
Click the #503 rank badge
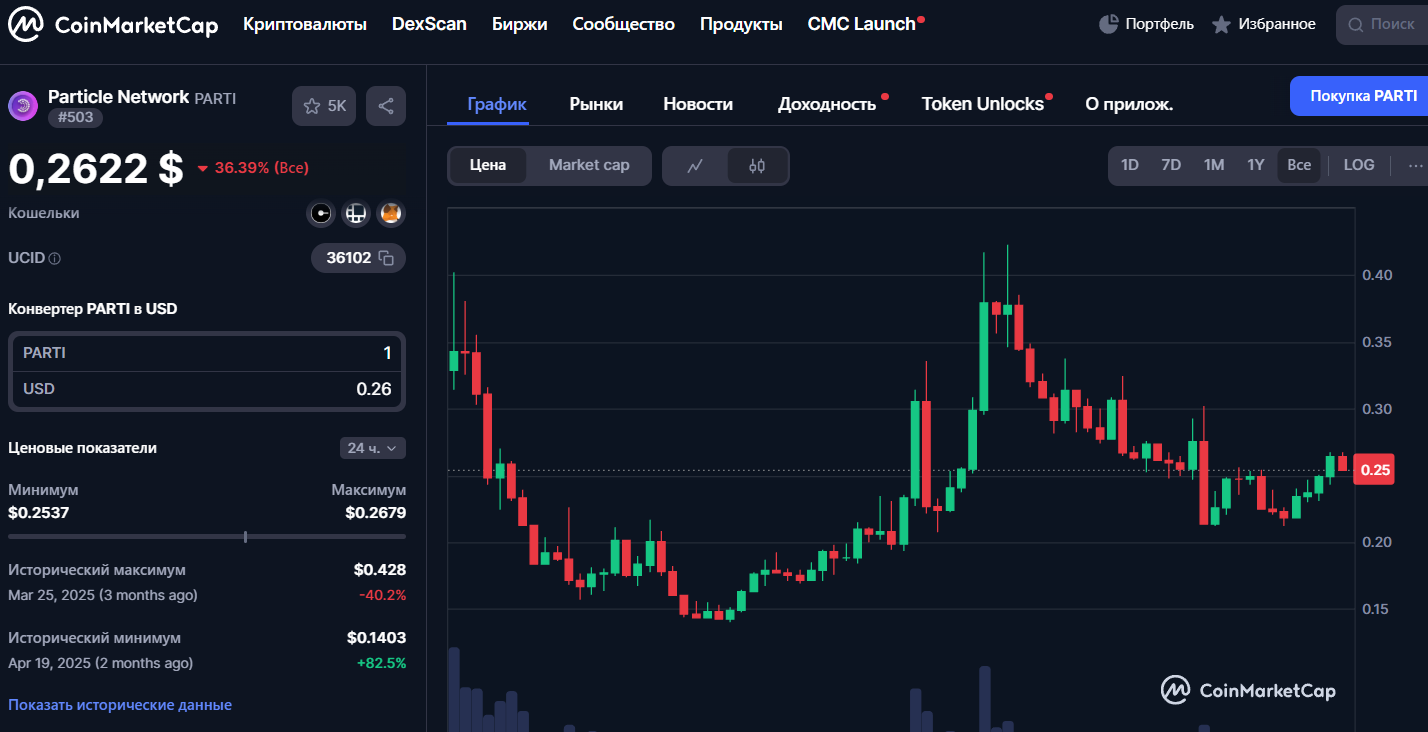(75, 118)
